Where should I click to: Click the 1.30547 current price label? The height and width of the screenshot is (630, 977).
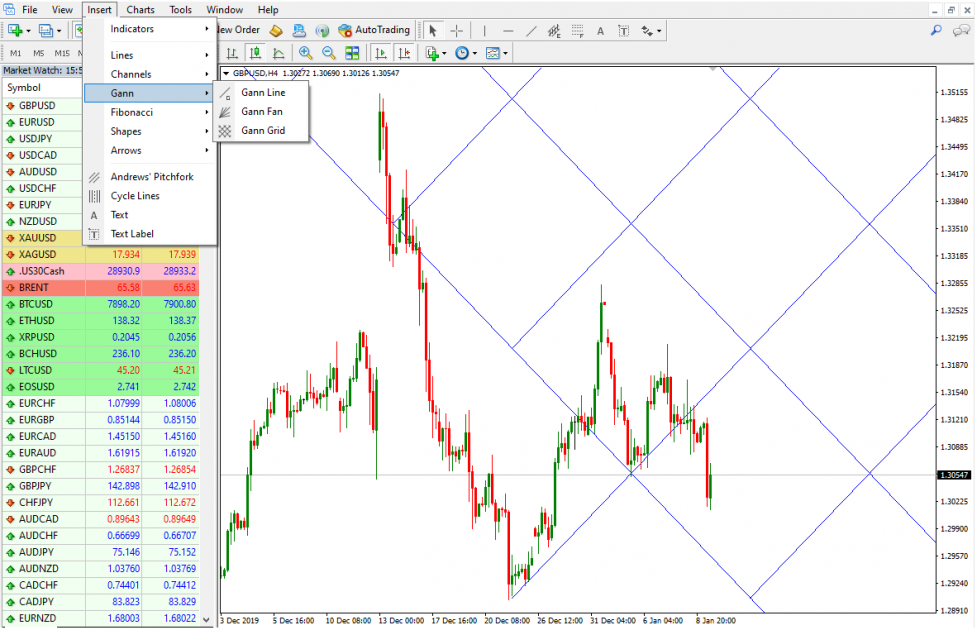(x=954, y=475)
